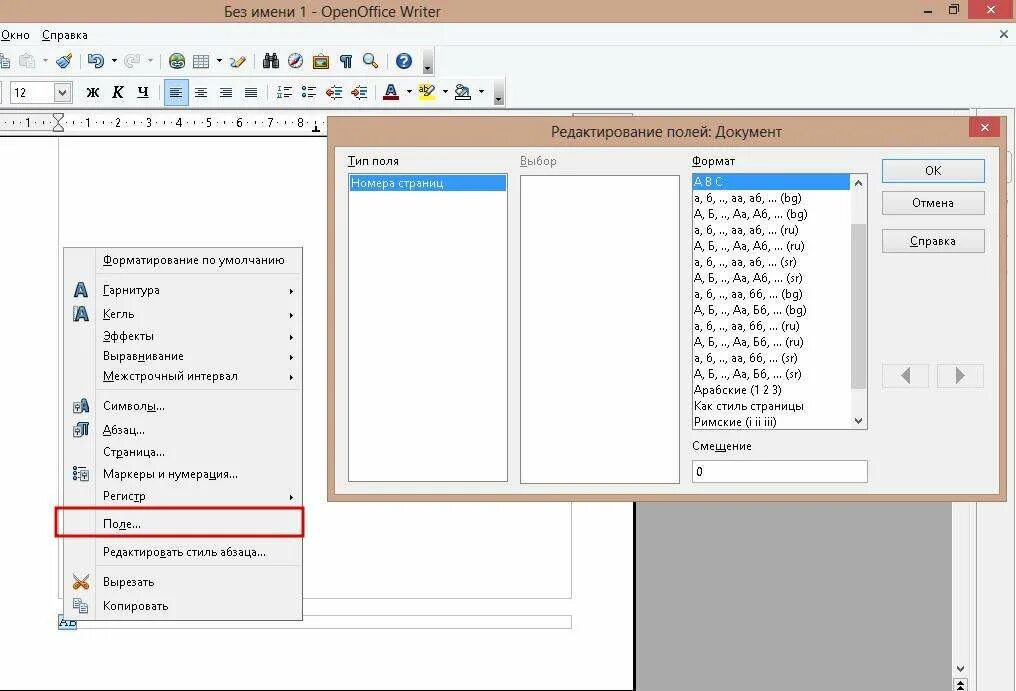This screenshot has height=691, width=1016.
Task: Open the font size dropdown
Action: [62, 93]
